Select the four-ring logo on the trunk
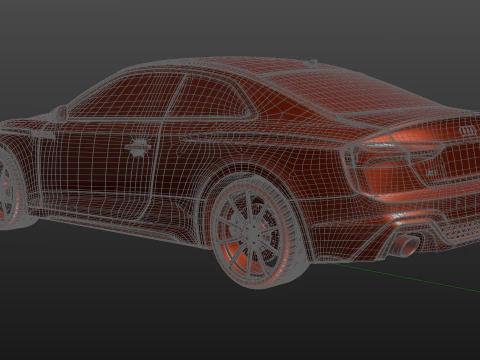The height and width of the screenshot is (360, 480). (468, 131)
